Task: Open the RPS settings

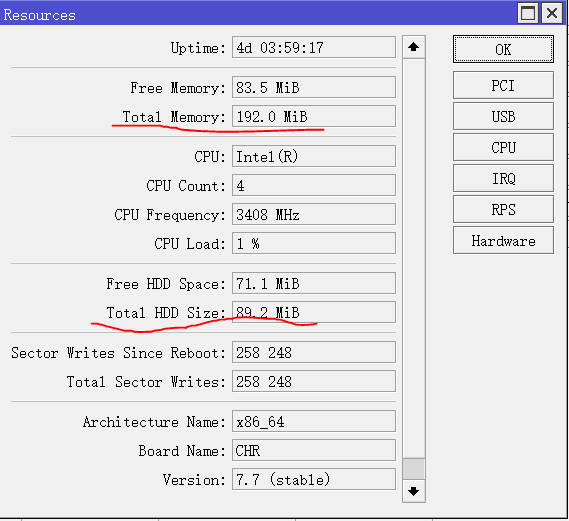Action: (x=503, y=209)
